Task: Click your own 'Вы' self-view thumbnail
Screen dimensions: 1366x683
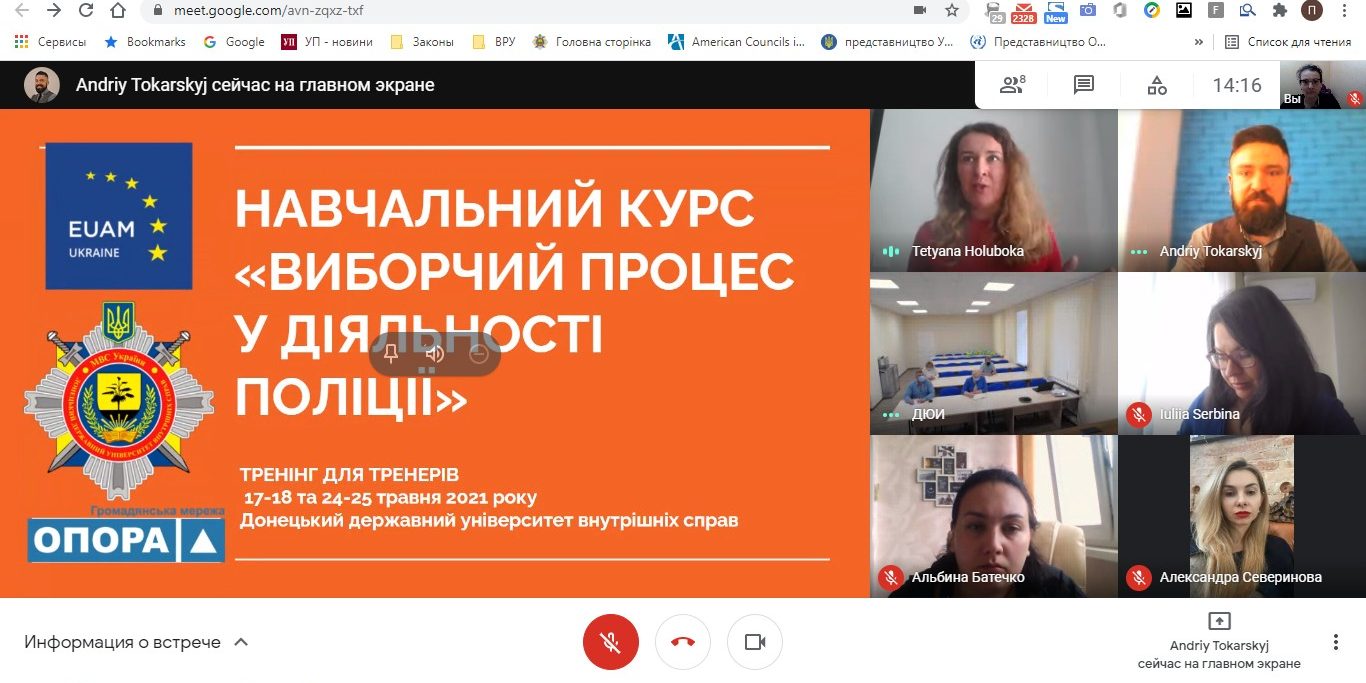Action: 1322,85
